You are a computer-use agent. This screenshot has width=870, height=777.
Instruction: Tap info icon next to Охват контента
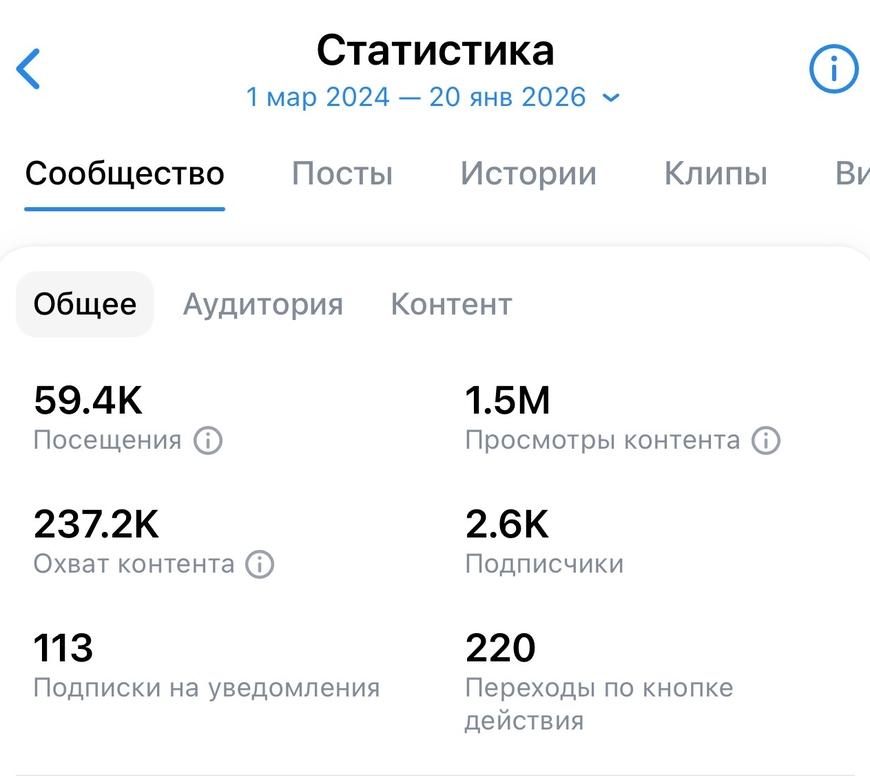click(260, 564)
